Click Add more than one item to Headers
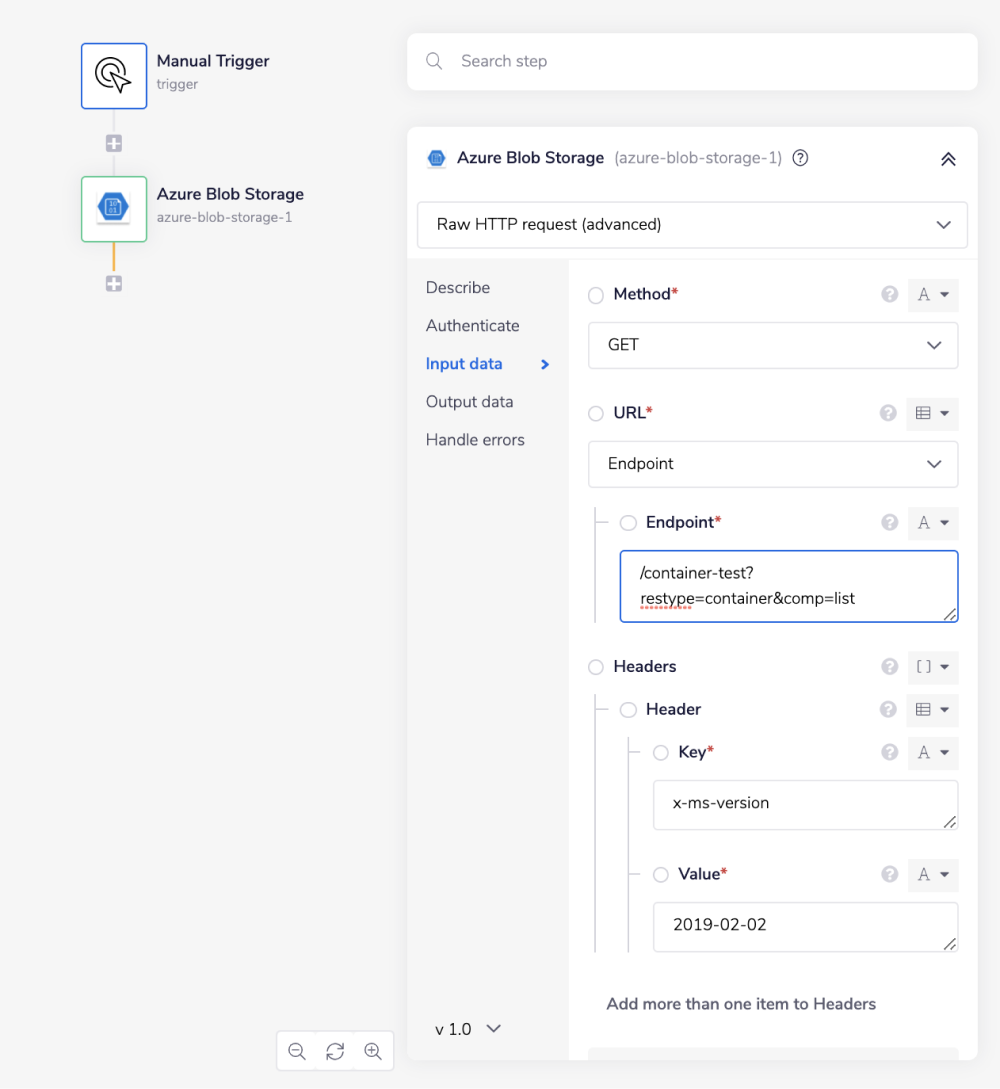 pyautogui.click(x=741, y=1004)
